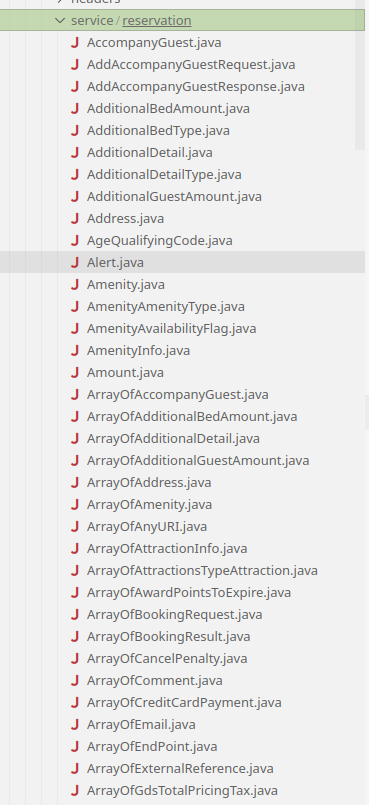This screenshot has width=369, height=805.
Task: Open Amenity.java file
Action: coord(126,285)
